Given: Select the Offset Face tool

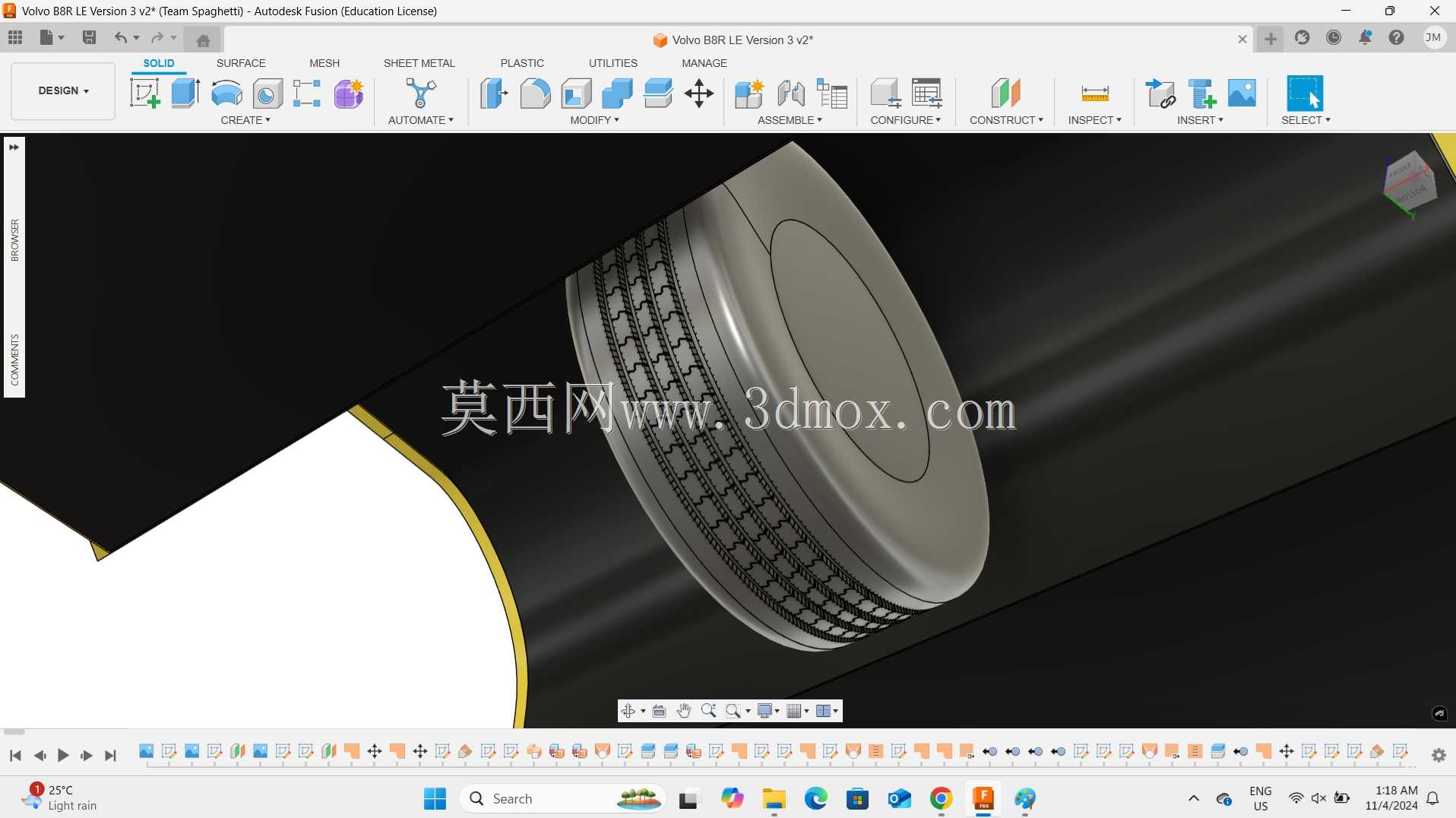Looking at the screenshot, I should pos(658,94).
